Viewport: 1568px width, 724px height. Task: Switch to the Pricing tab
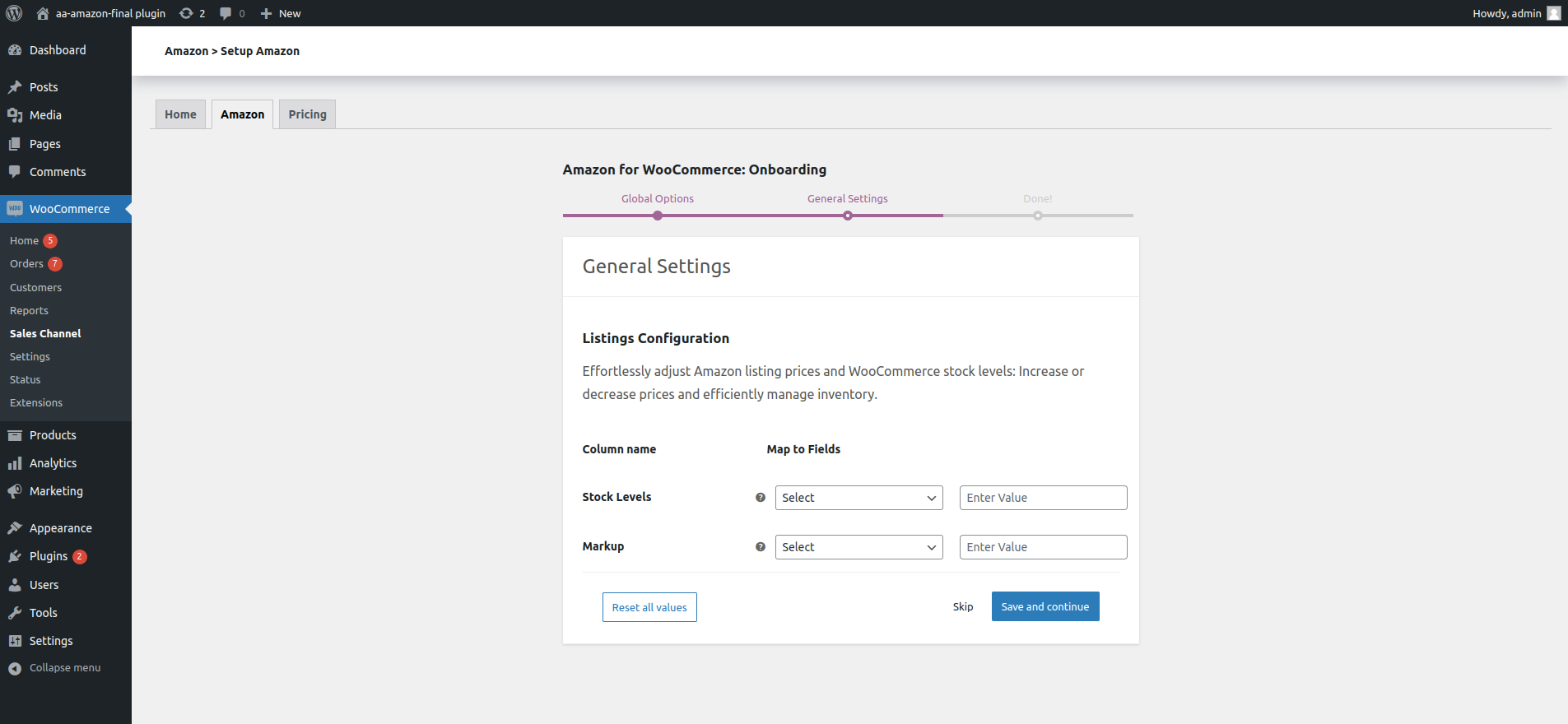(x=307, y=114)
